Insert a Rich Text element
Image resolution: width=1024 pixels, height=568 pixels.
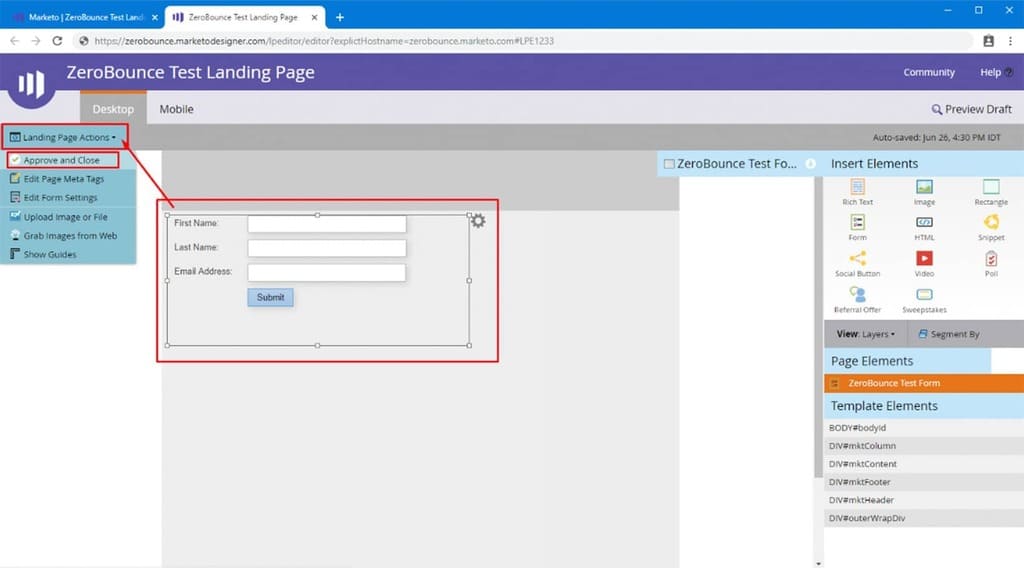[x=857, y=192]
